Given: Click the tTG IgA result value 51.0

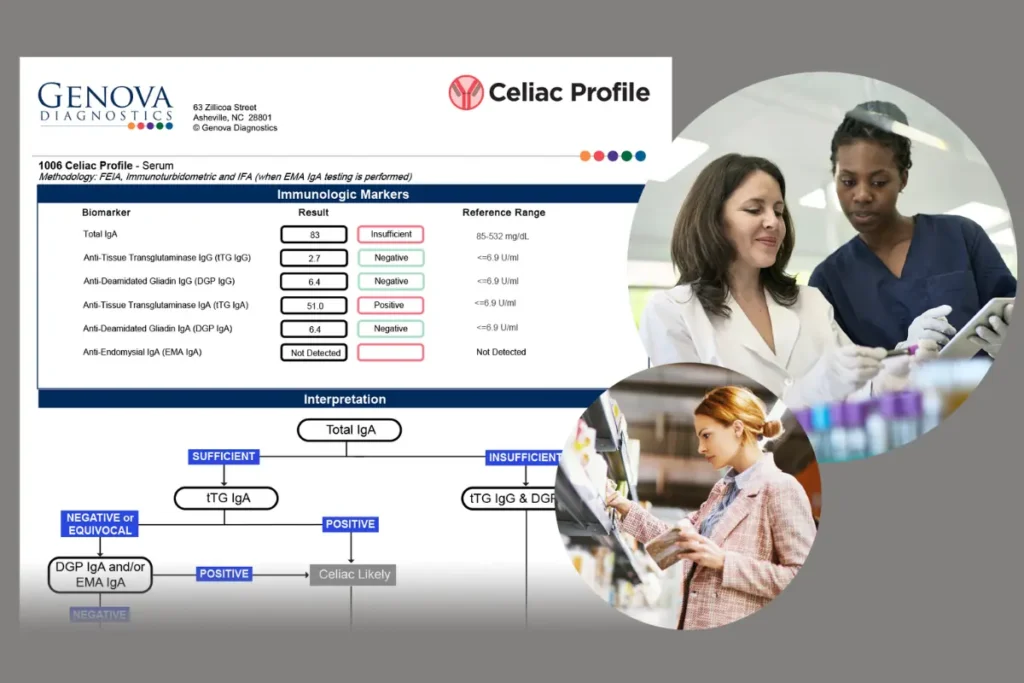Looking at the screenshot, I should tap(314, 305).
